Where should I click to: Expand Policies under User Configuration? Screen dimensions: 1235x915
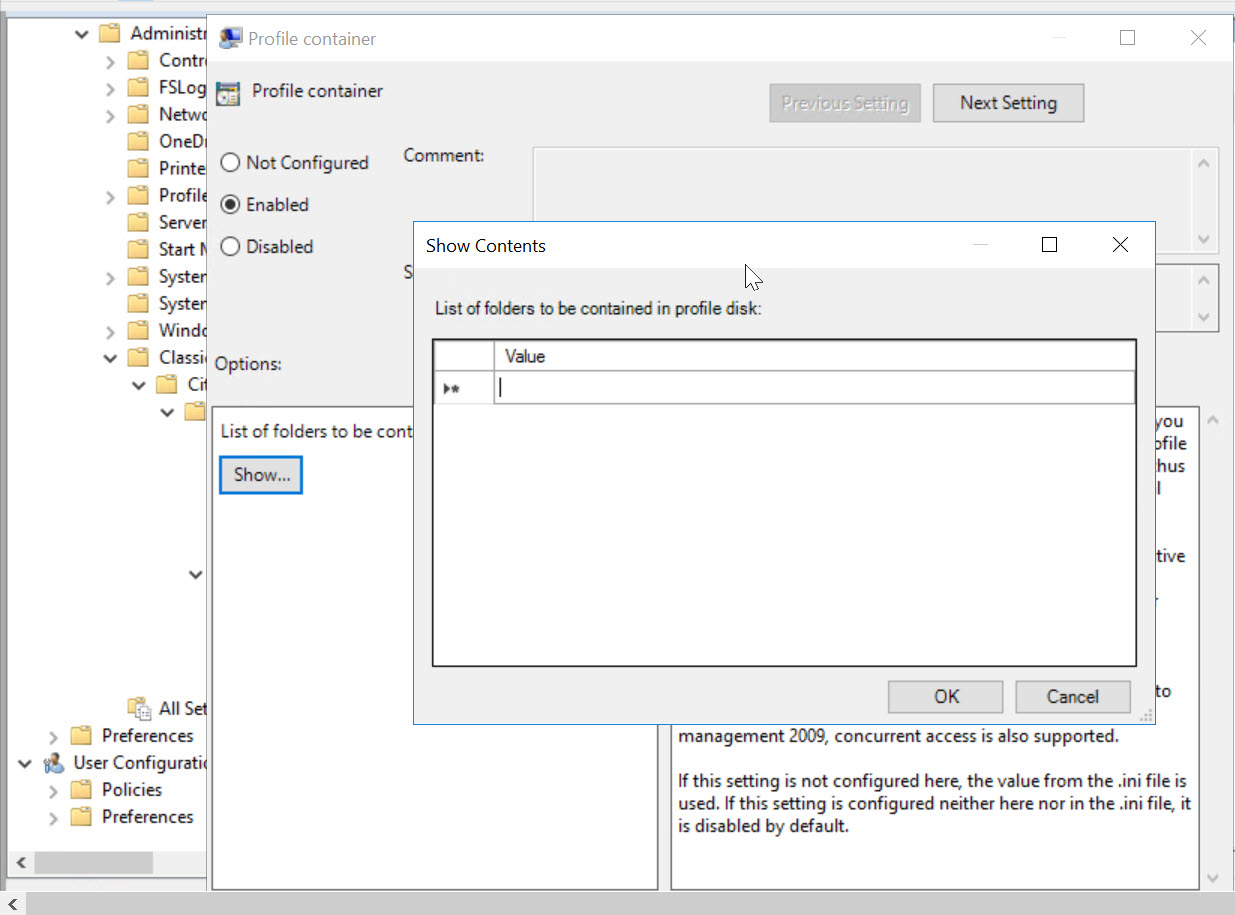coord(54,791)
